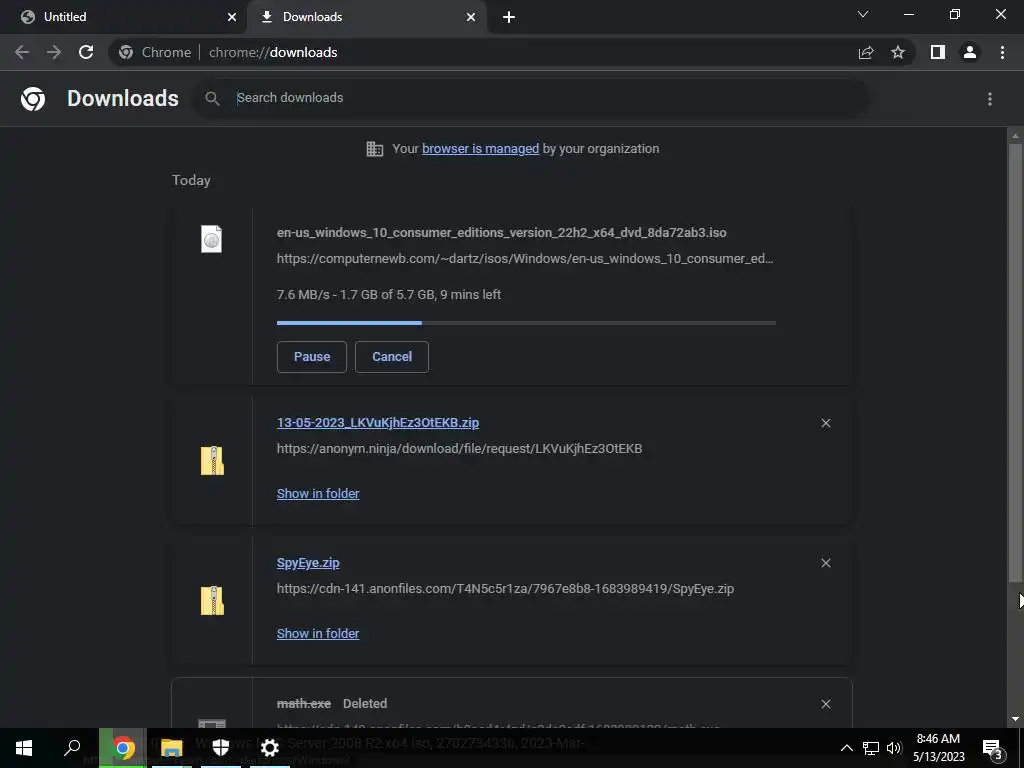Open a new tab with the plus button
This screenshot has width=1024, height=768.
(x=509, y=17)
